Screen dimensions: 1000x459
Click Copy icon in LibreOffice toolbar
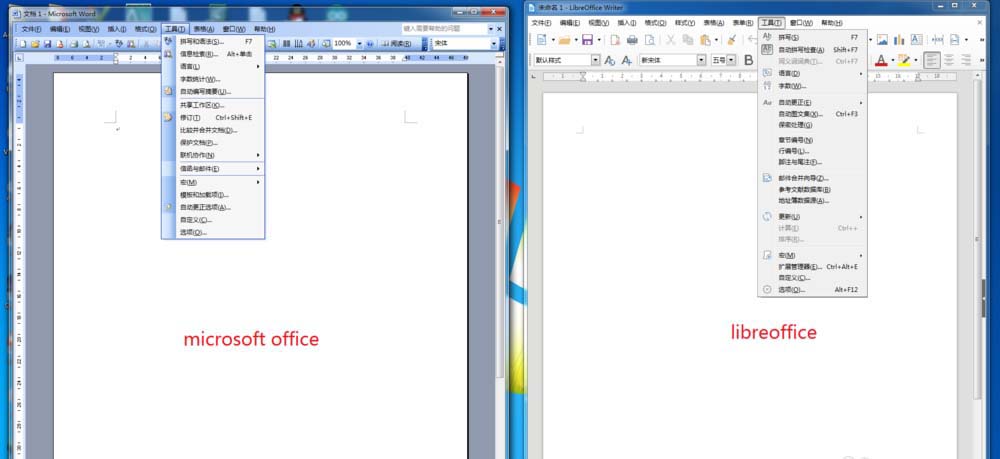click(x=688, y=40)
